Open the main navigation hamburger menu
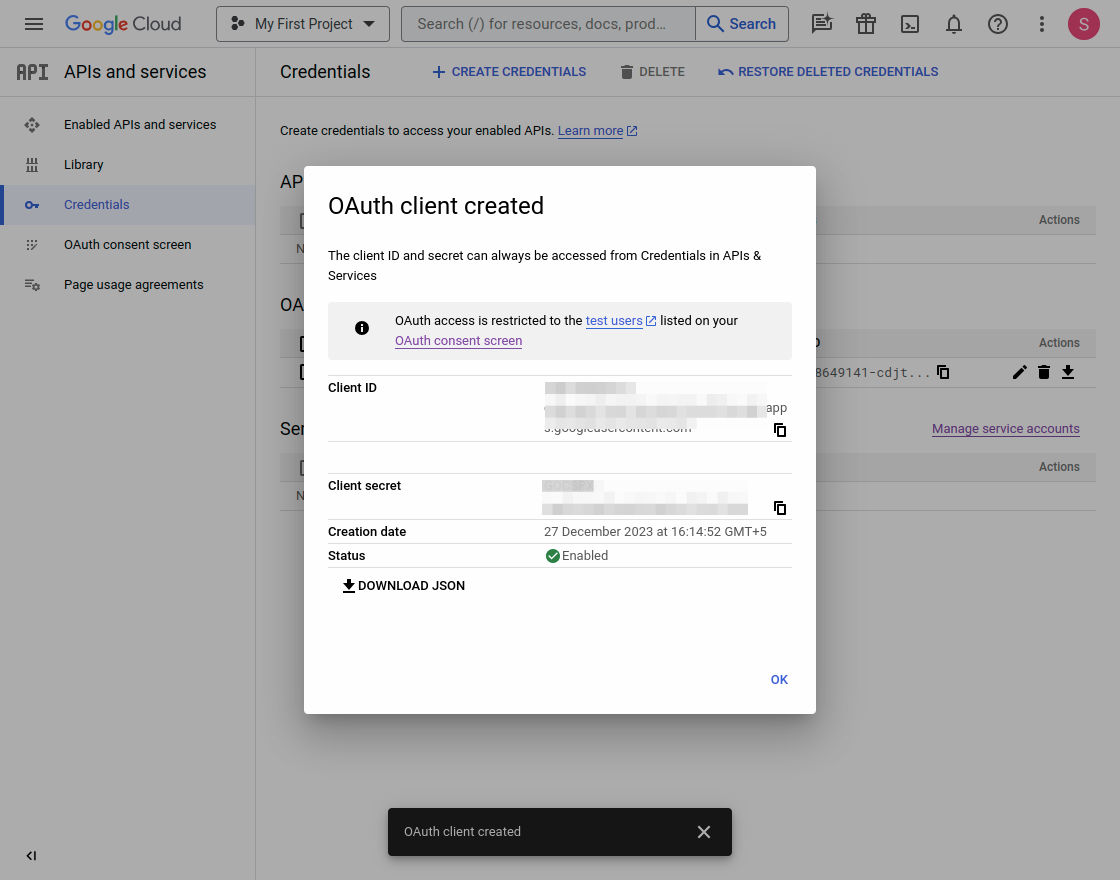 tap(34, 24)
